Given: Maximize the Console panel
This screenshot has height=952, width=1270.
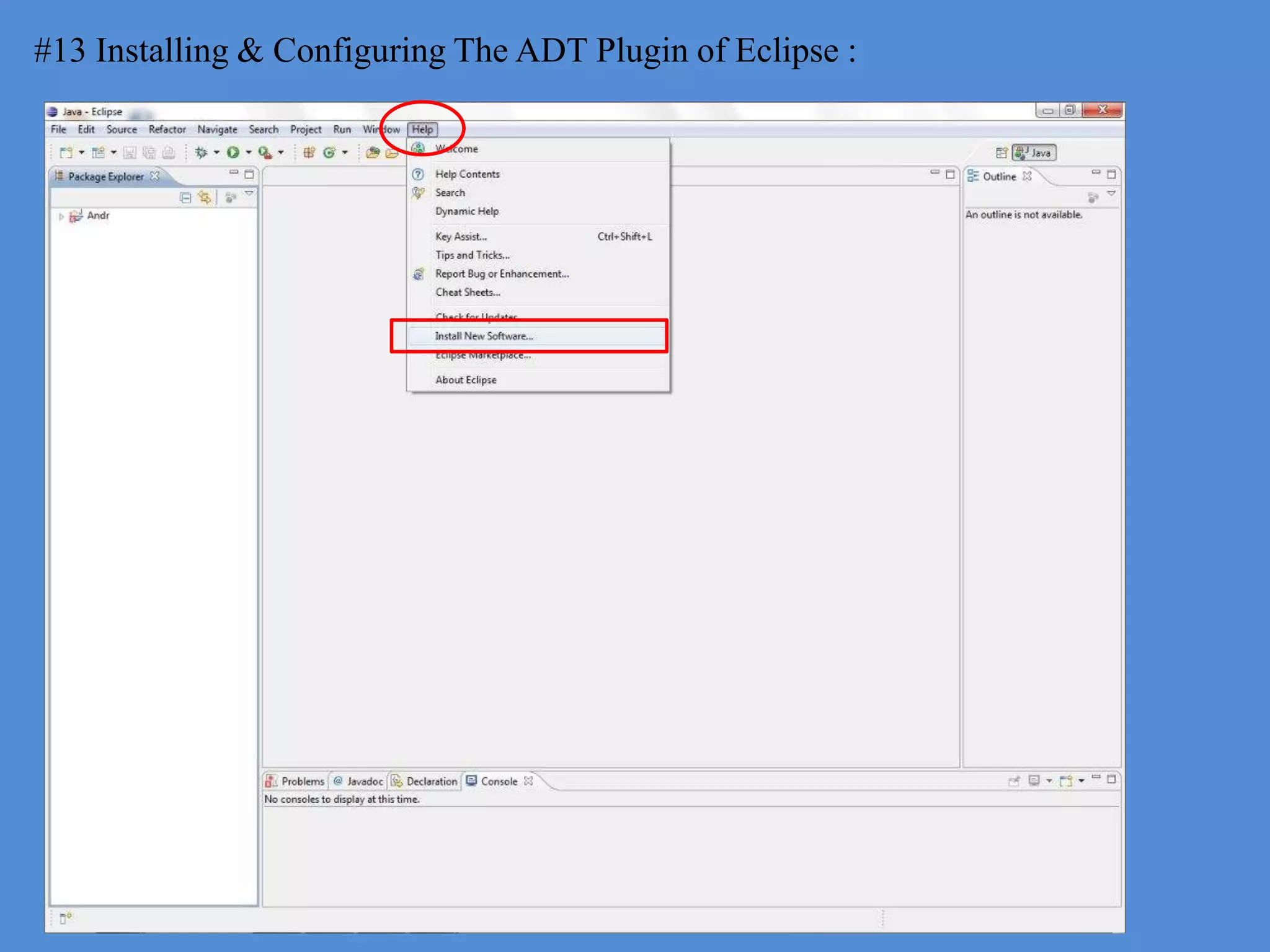Looking at the screenshot, I should (x=1111, y=779).
